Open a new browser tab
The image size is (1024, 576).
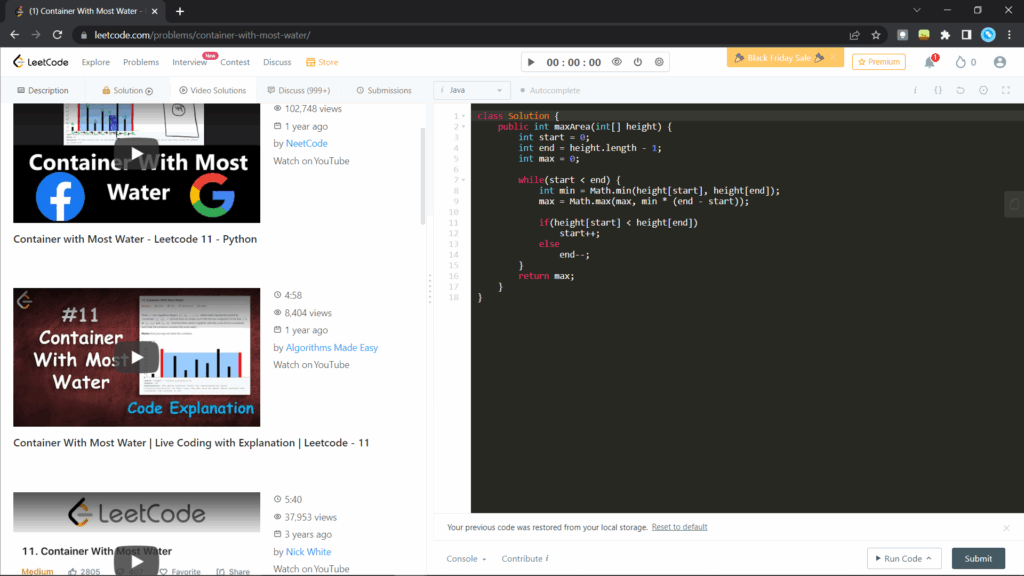180,11
